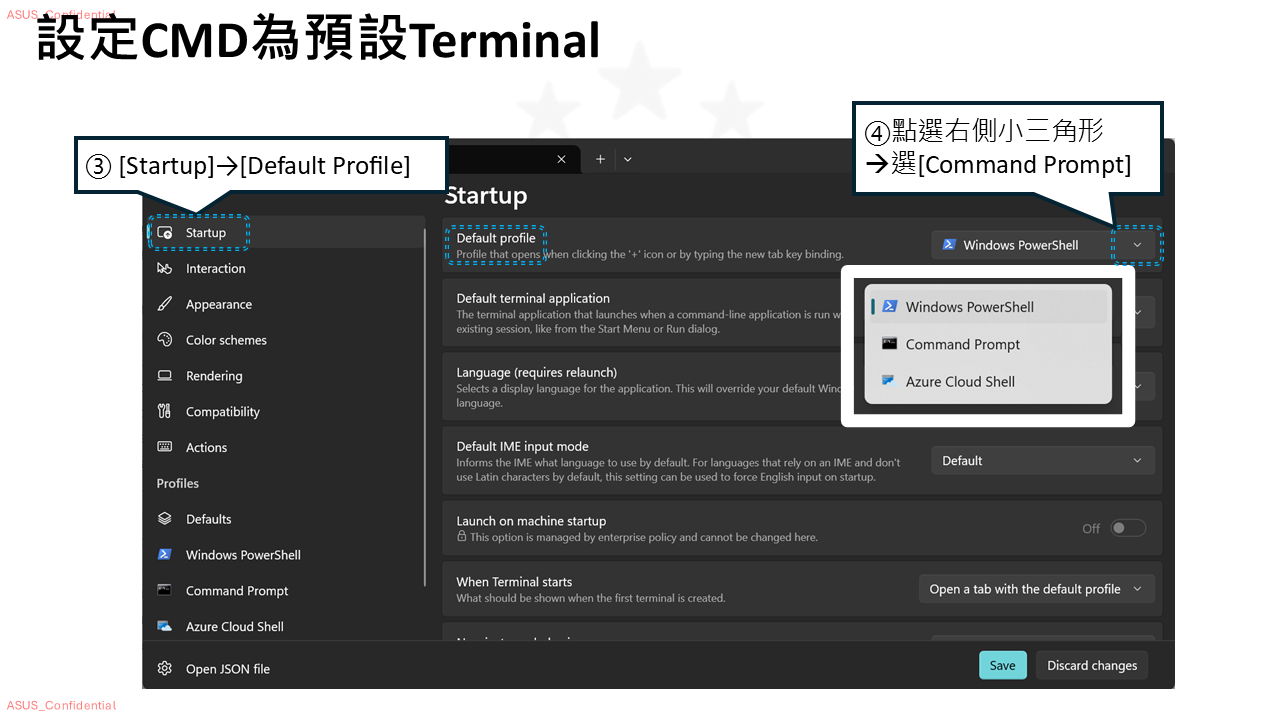
Task: Click the Color schemes palette icon
Action: coord(165,340)
